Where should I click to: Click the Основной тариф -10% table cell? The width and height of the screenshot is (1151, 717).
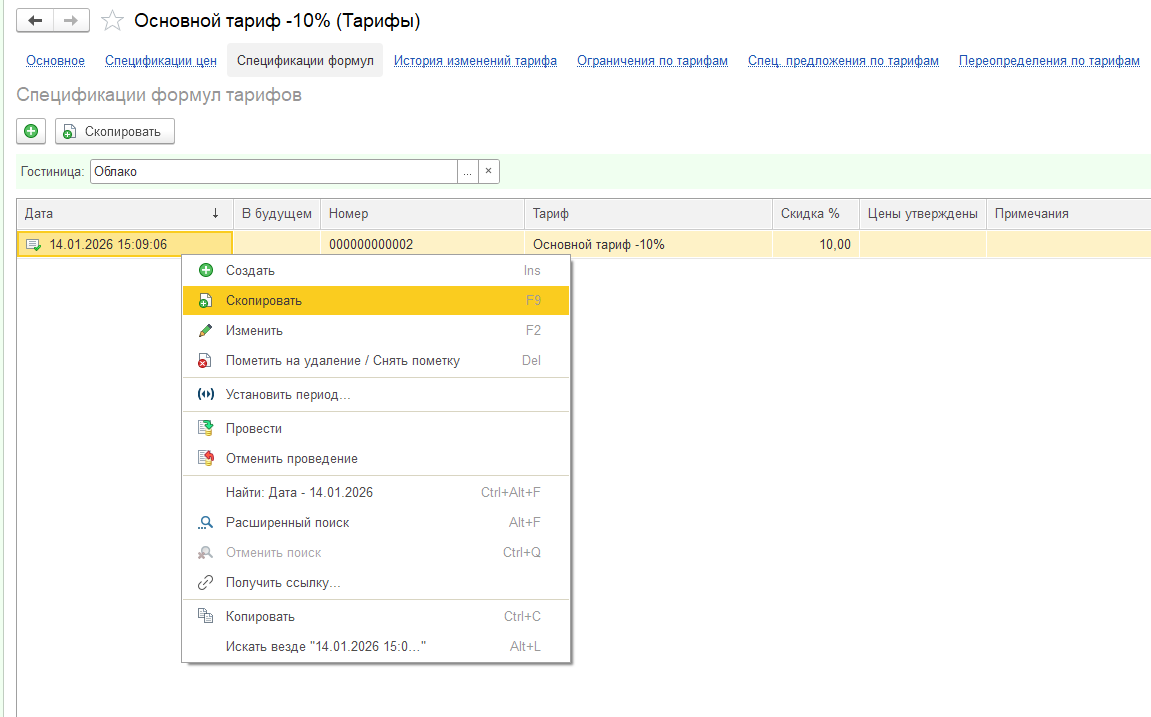(x=648, y=244)
